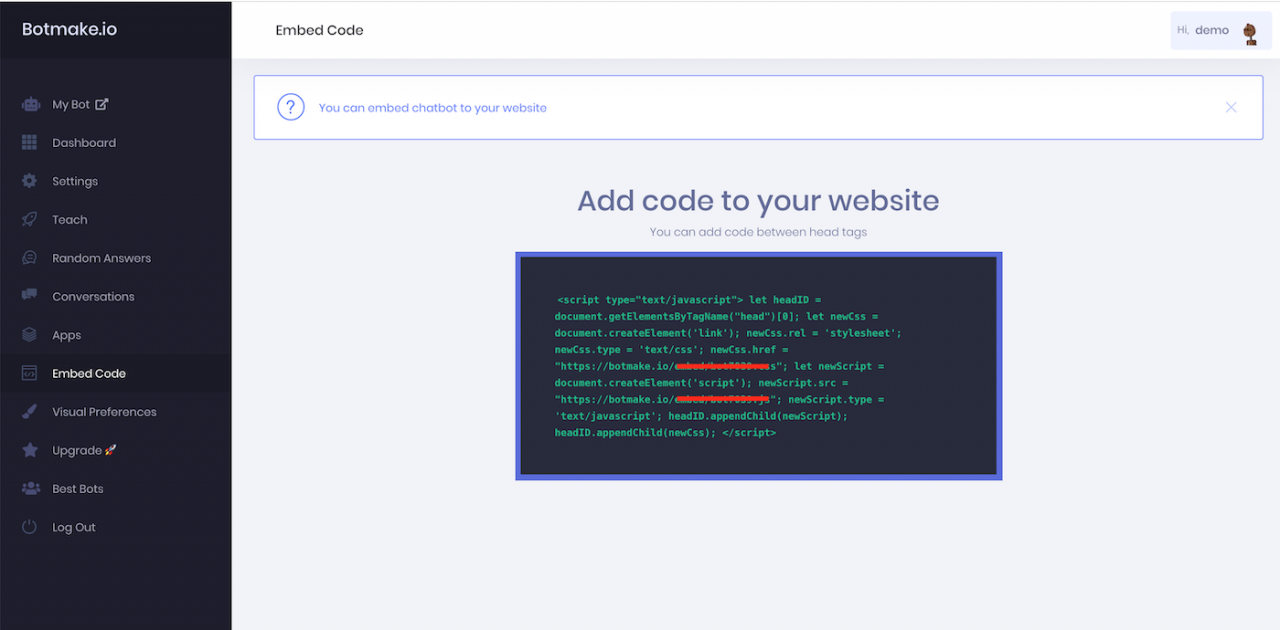Open Best Bots in the sidebar
The image size is (1280, 630).
click(x=116, y=489)
